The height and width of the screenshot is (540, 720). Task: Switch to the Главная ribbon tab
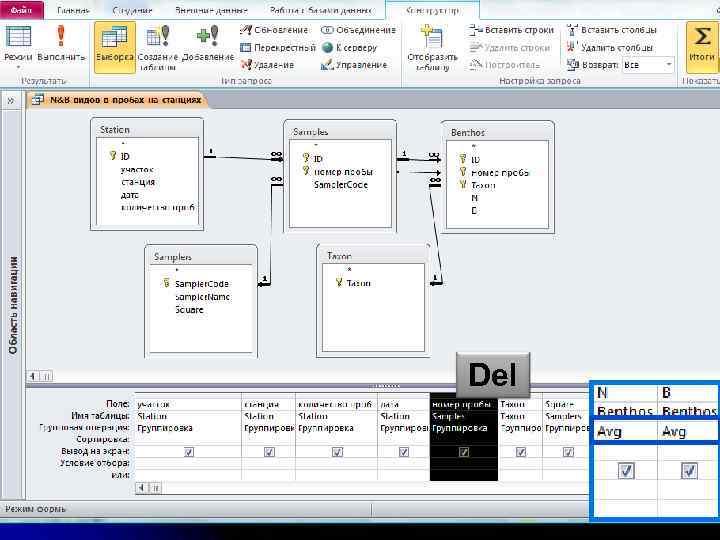tap(73, 10)
